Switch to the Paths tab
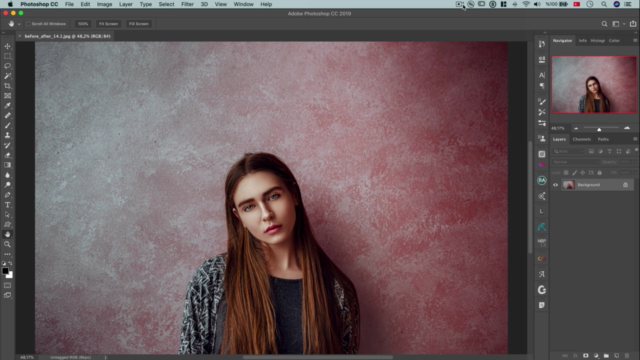Screen dimensions: 640x360 point(603,139)
